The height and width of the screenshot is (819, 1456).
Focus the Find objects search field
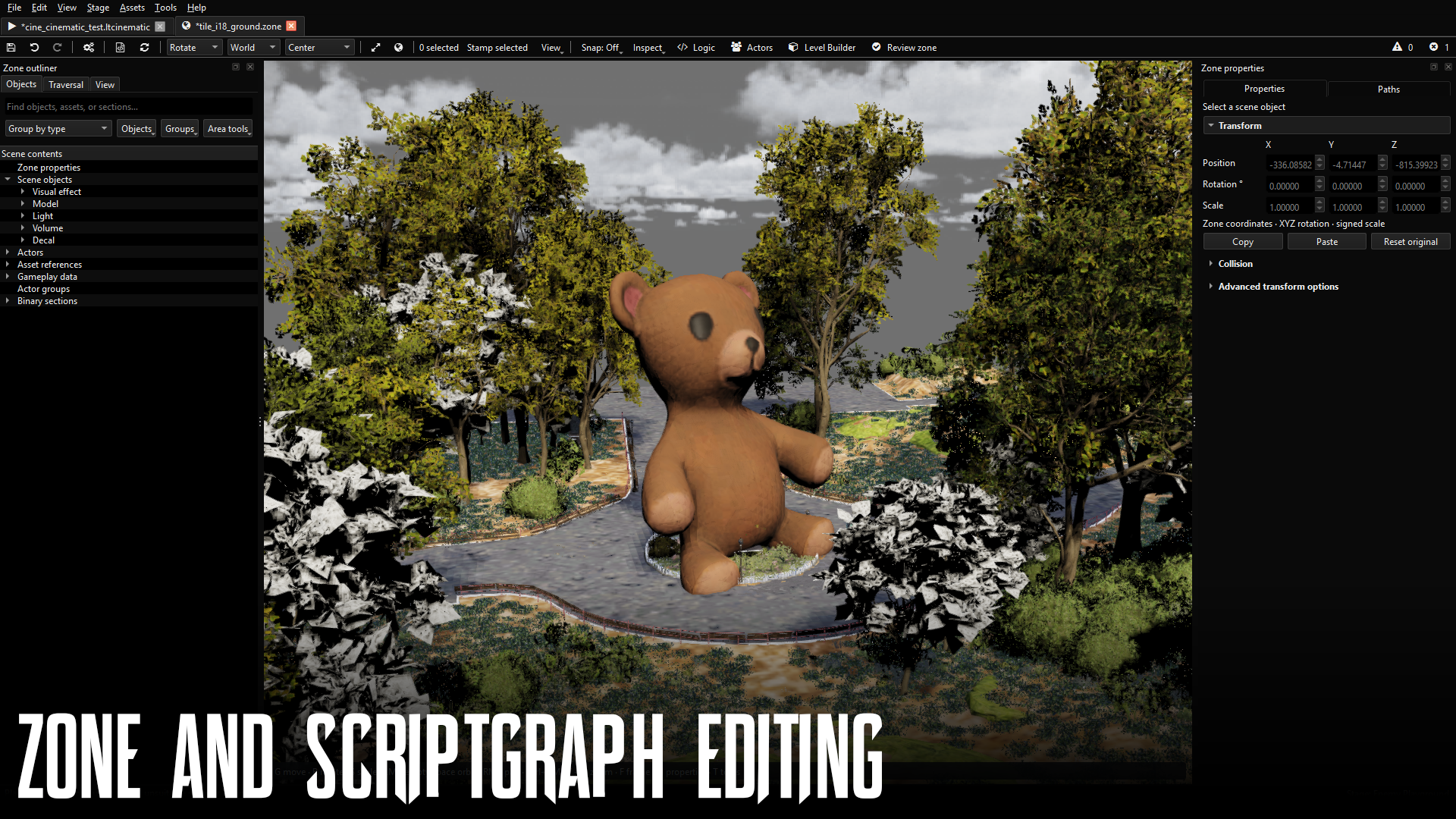(129, 106)
